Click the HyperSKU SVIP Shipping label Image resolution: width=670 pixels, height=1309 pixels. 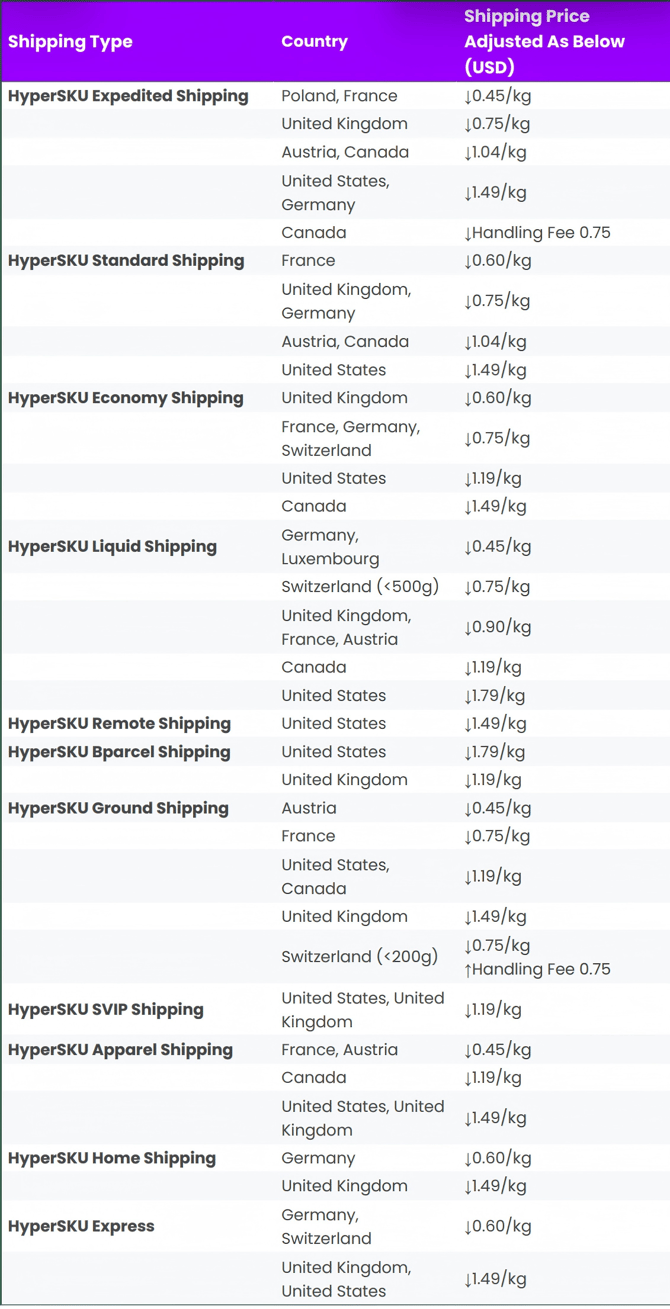pyautogui.click(x=106, y=1010)
